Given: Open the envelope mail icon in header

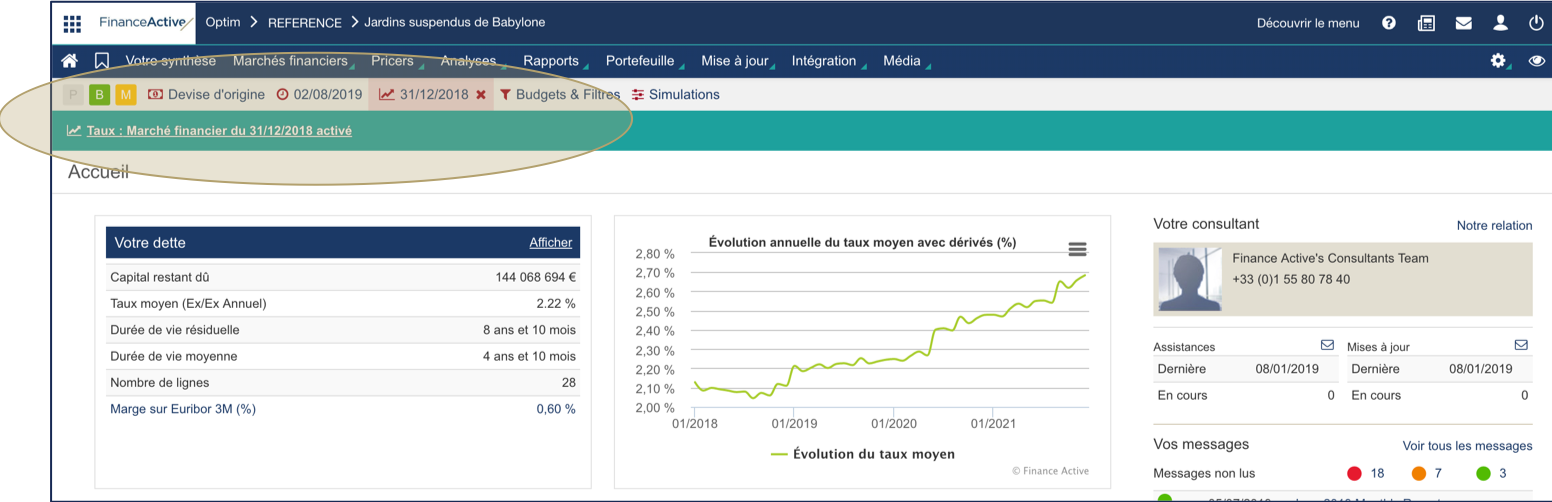Looking at the screenshot, I should click(1463, 23).
